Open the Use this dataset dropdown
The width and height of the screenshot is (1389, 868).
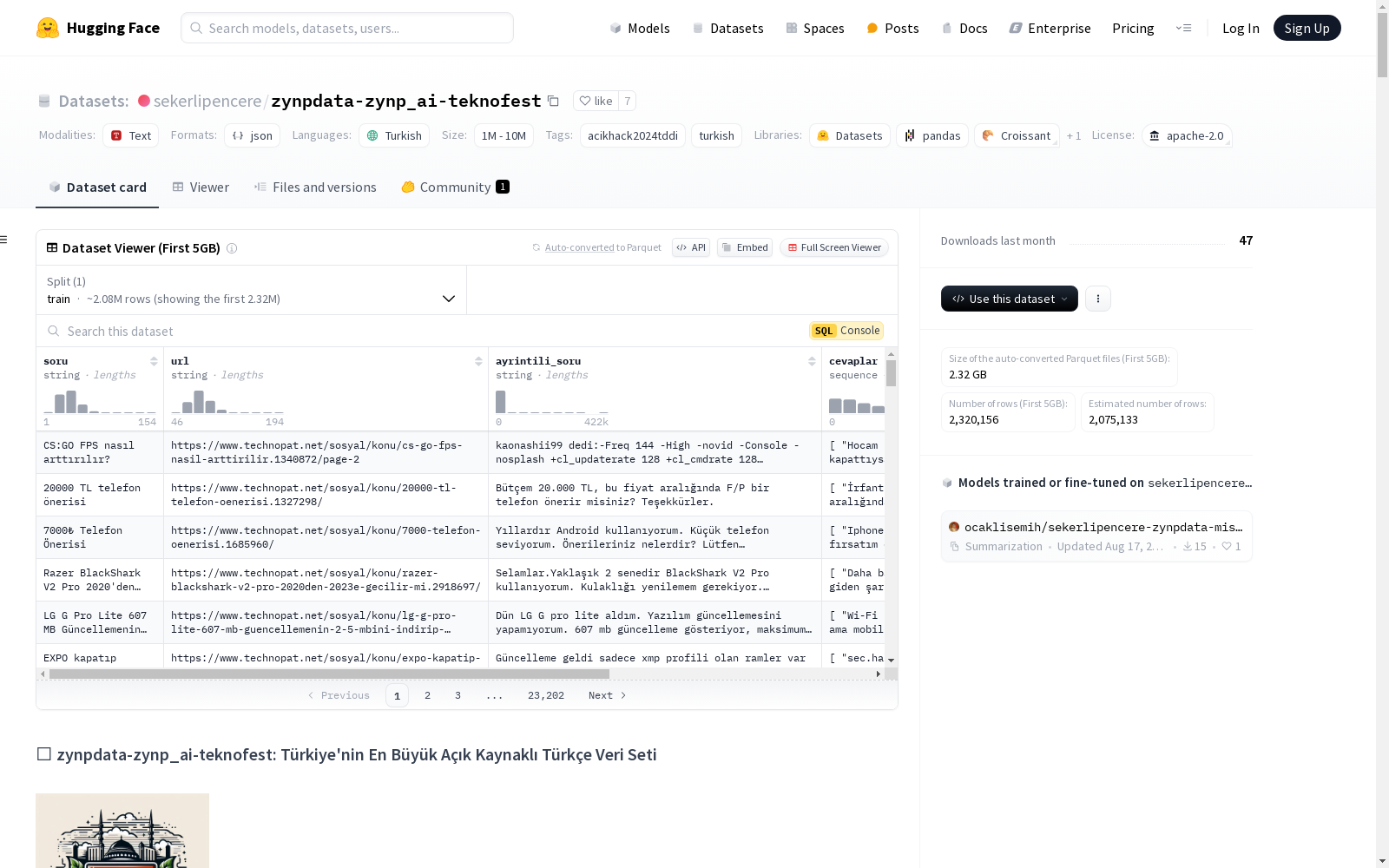pyautogui.click(x=1010, y=299)
